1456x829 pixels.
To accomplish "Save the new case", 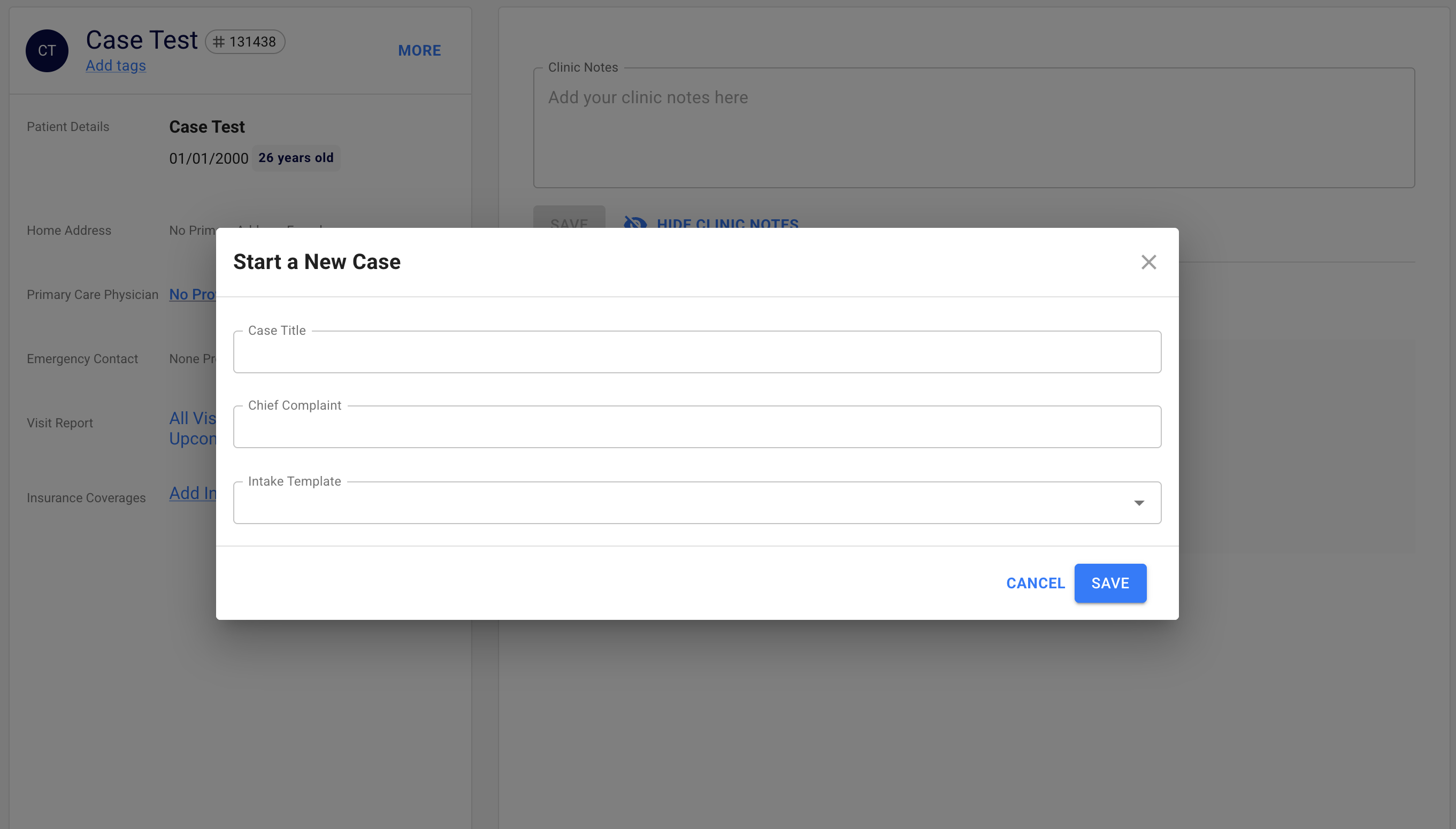I will coord(1110,583).
